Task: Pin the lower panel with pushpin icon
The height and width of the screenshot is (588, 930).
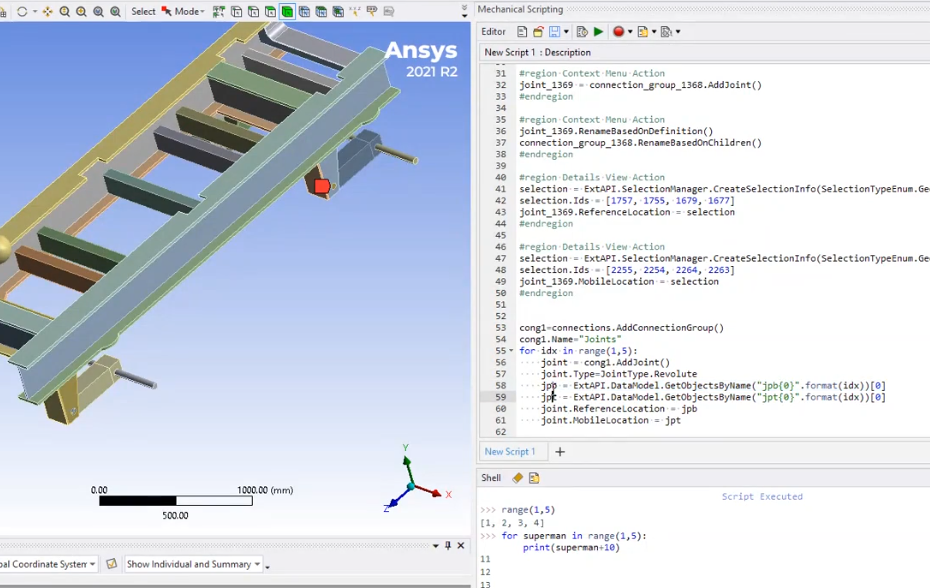Action: tap(448, 545)
